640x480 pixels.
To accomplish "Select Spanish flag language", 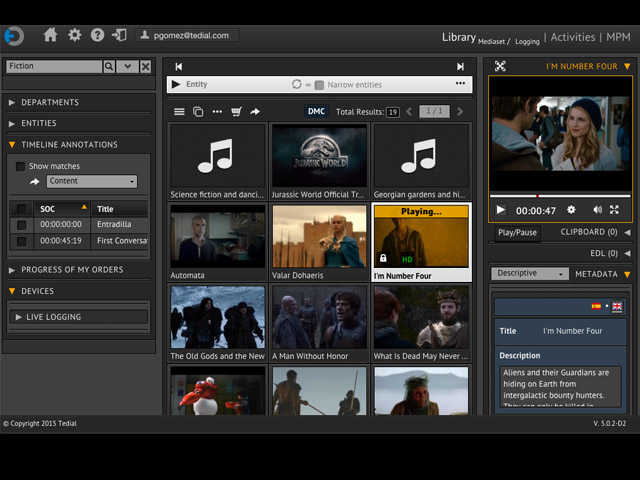I will coord(596,306).
